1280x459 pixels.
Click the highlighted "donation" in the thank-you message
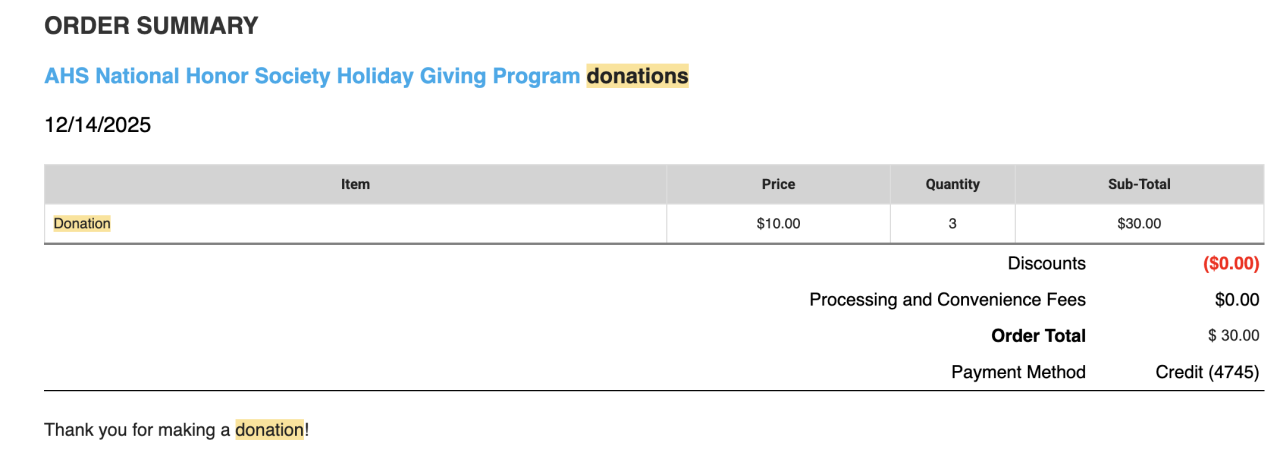coord(269,430)
